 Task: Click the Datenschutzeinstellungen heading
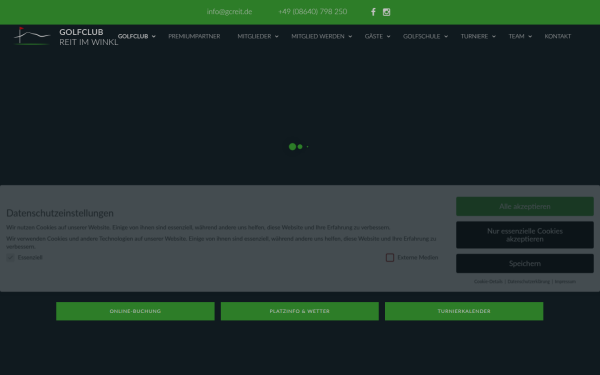click(x=60, y=213)
